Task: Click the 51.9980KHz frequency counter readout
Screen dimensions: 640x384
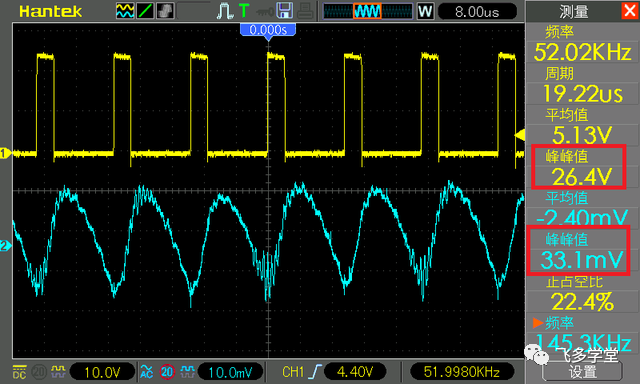Action: pyautogui.click(x=462, y=372)
